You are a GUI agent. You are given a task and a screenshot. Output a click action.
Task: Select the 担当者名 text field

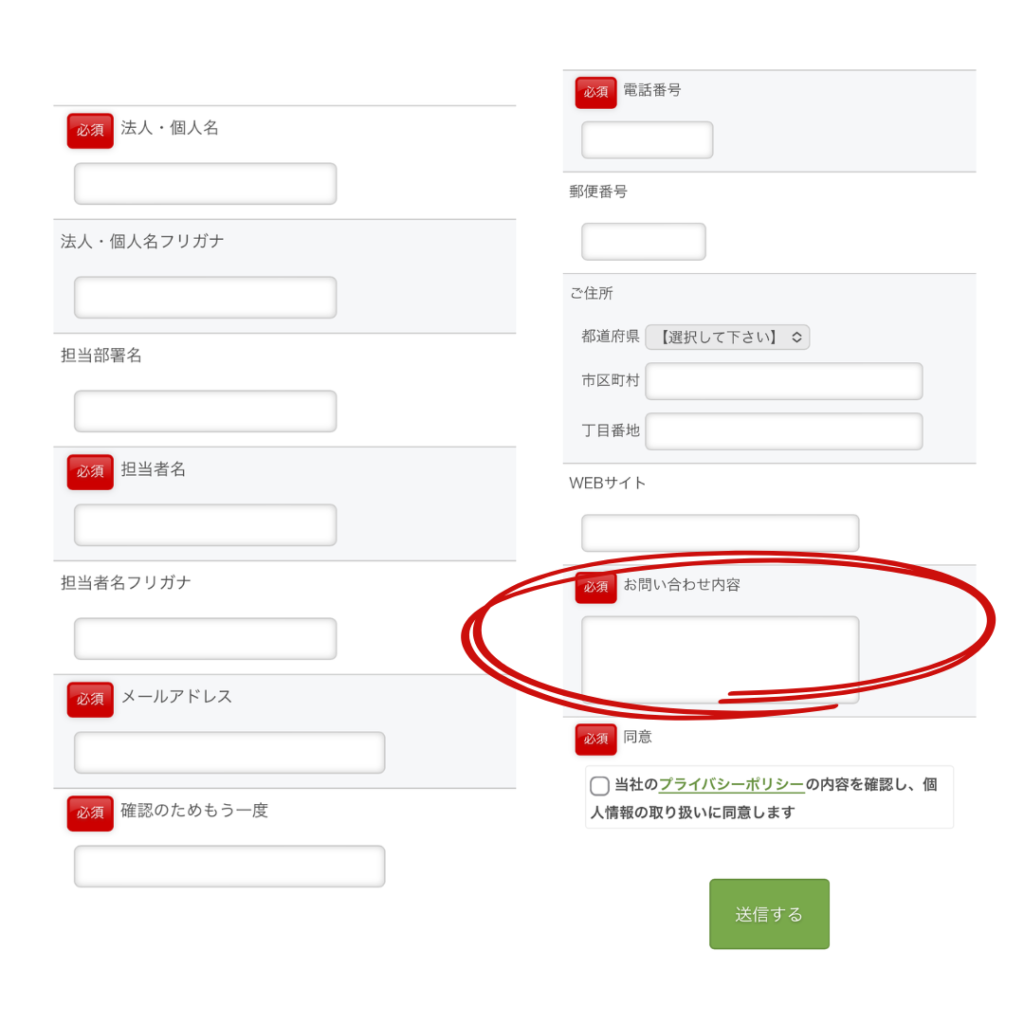(205, 525)
